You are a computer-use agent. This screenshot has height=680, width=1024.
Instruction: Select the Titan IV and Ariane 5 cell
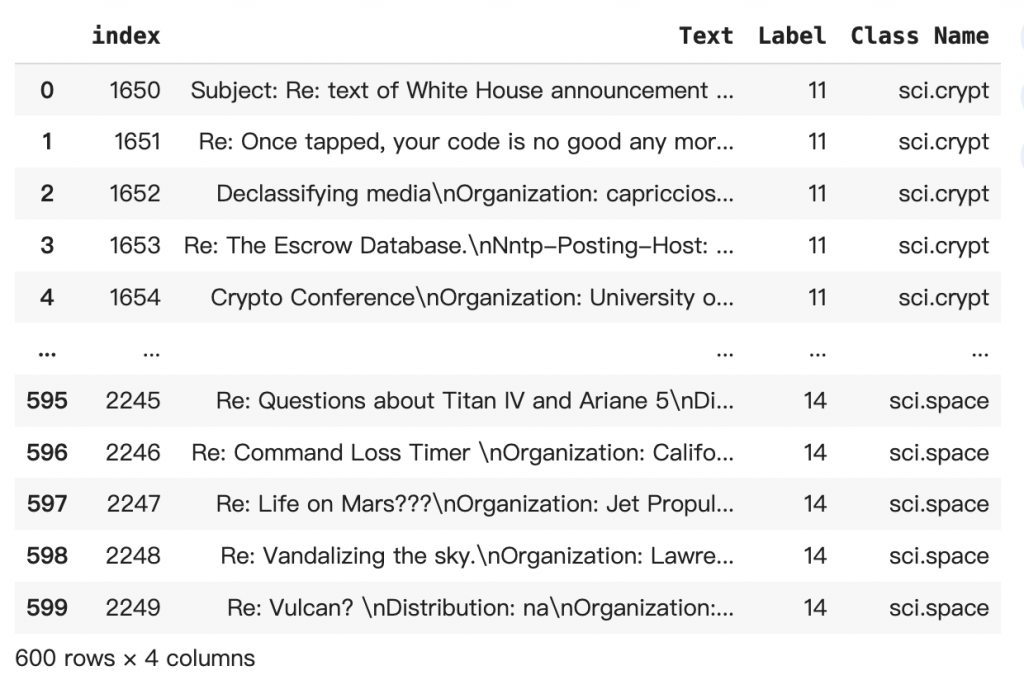(475, 400)
